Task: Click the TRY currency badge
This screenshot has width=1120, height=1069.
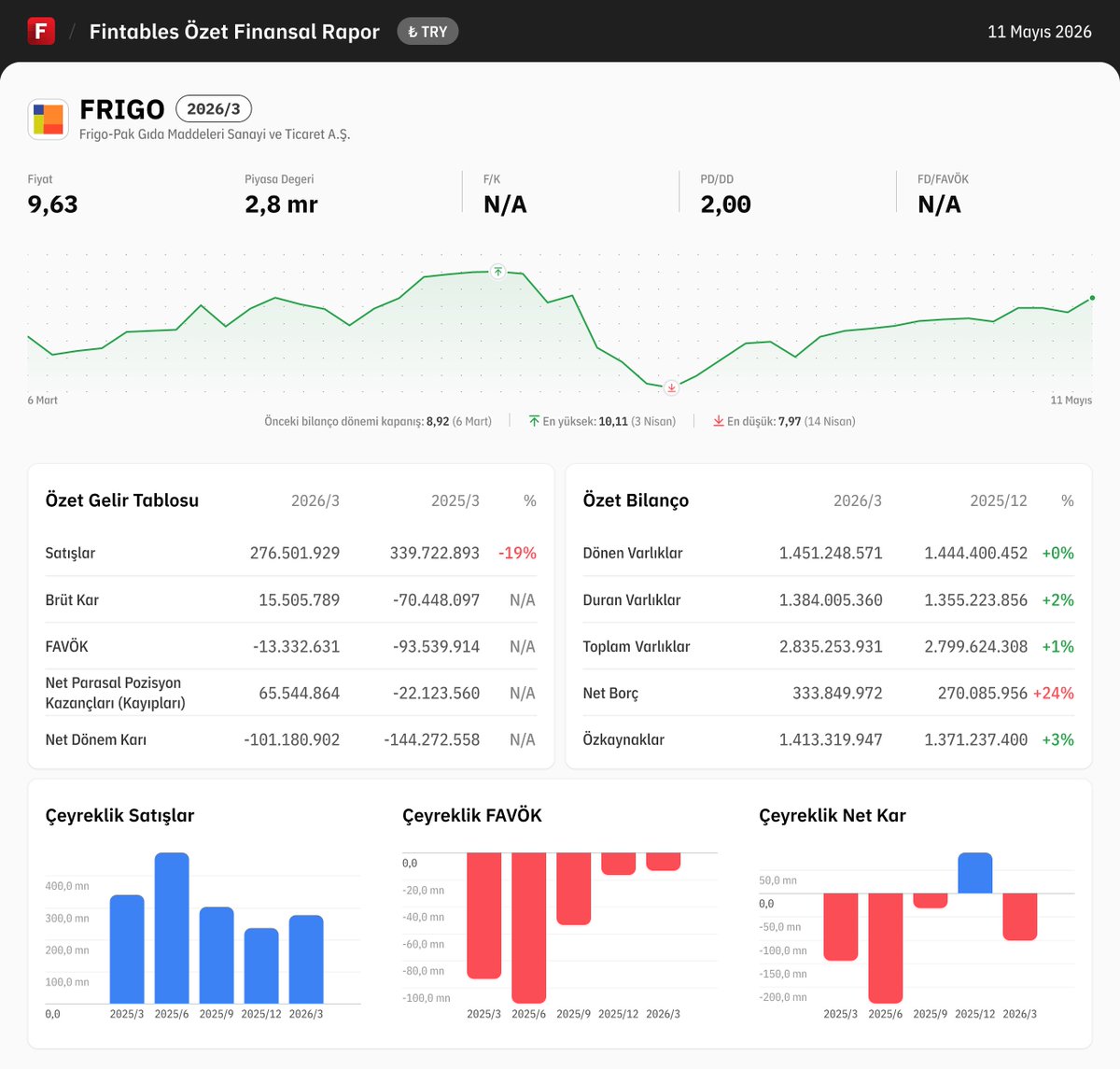Action: 427,32
